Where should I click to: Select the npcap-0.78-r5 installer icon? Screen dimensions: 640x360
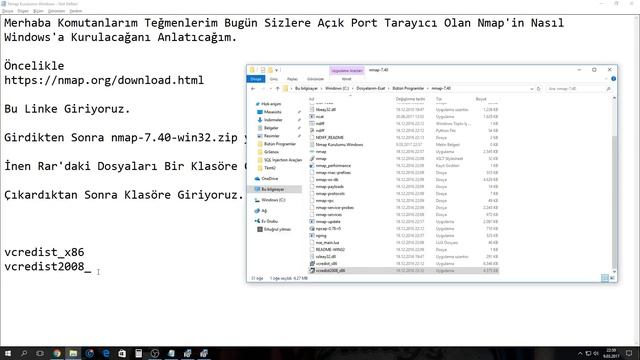pyautogui.click(x=312, y=229)
